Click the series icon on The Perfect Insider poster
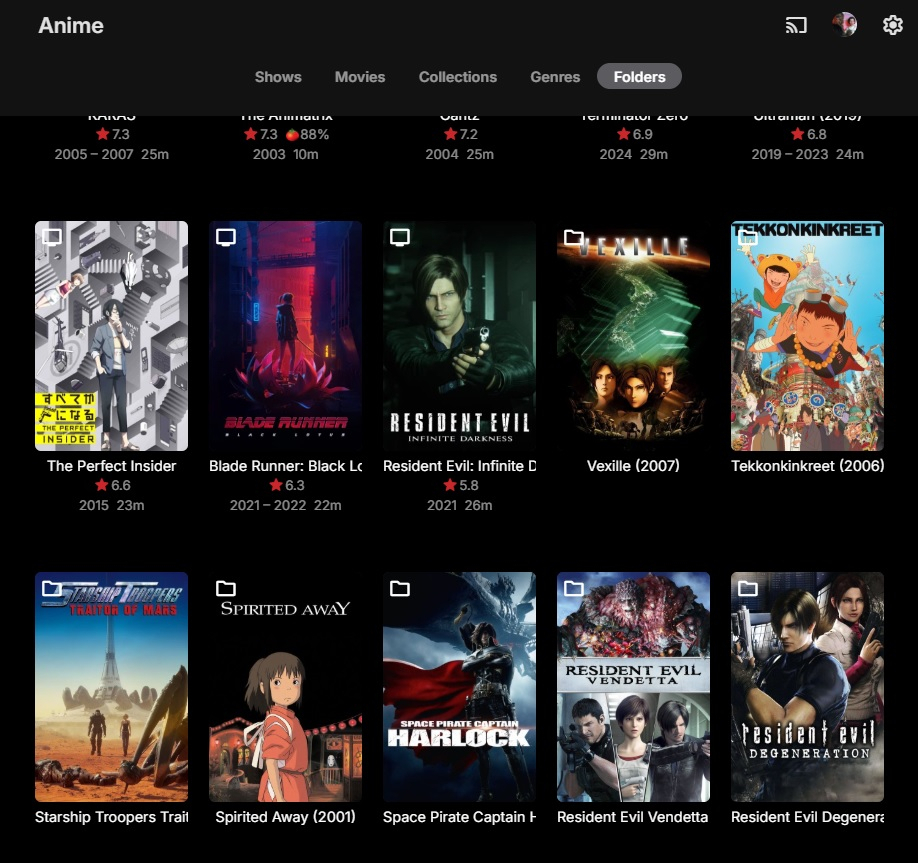Image resolution: width=918 pixels, height=863 pixels. (x=52, y=237)
